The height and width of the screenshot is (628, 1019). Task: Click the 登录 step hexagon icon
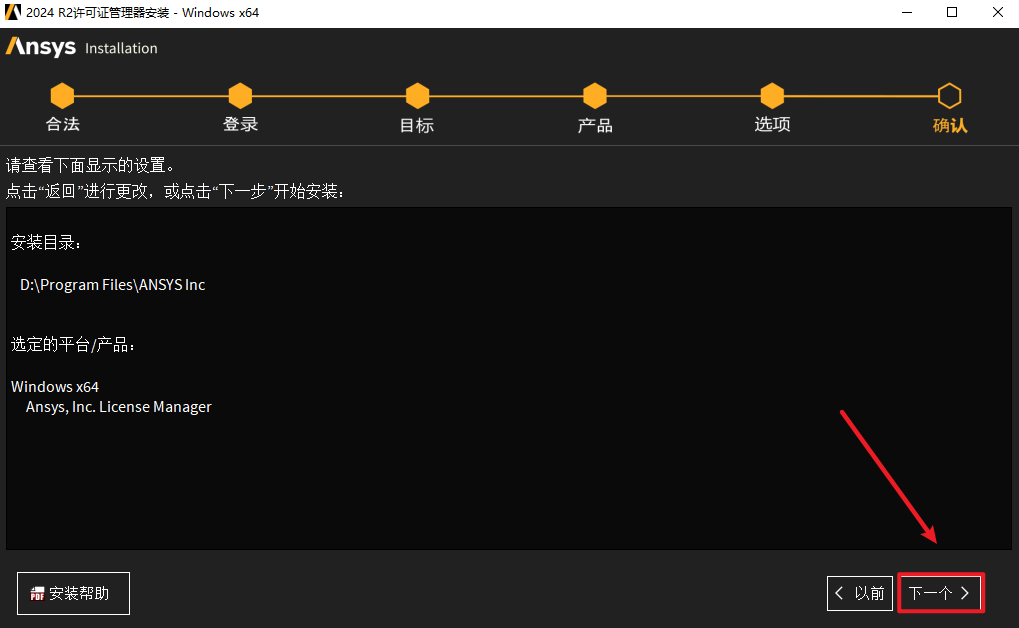click(x=240, y=96)
